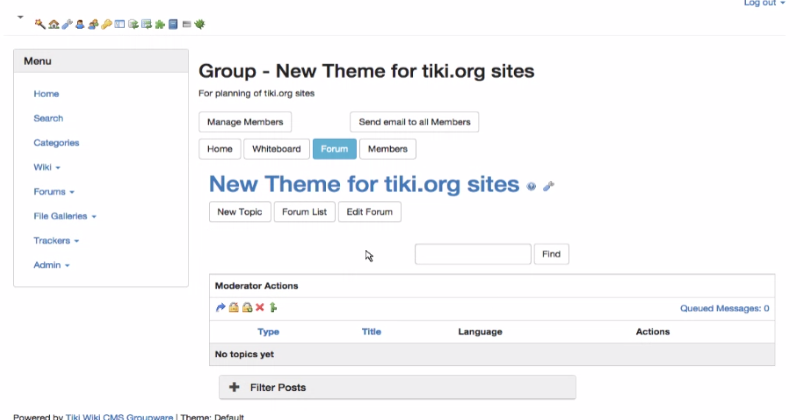Sort topics by the Title column
The image size is (800, 420).
[371, 332]
